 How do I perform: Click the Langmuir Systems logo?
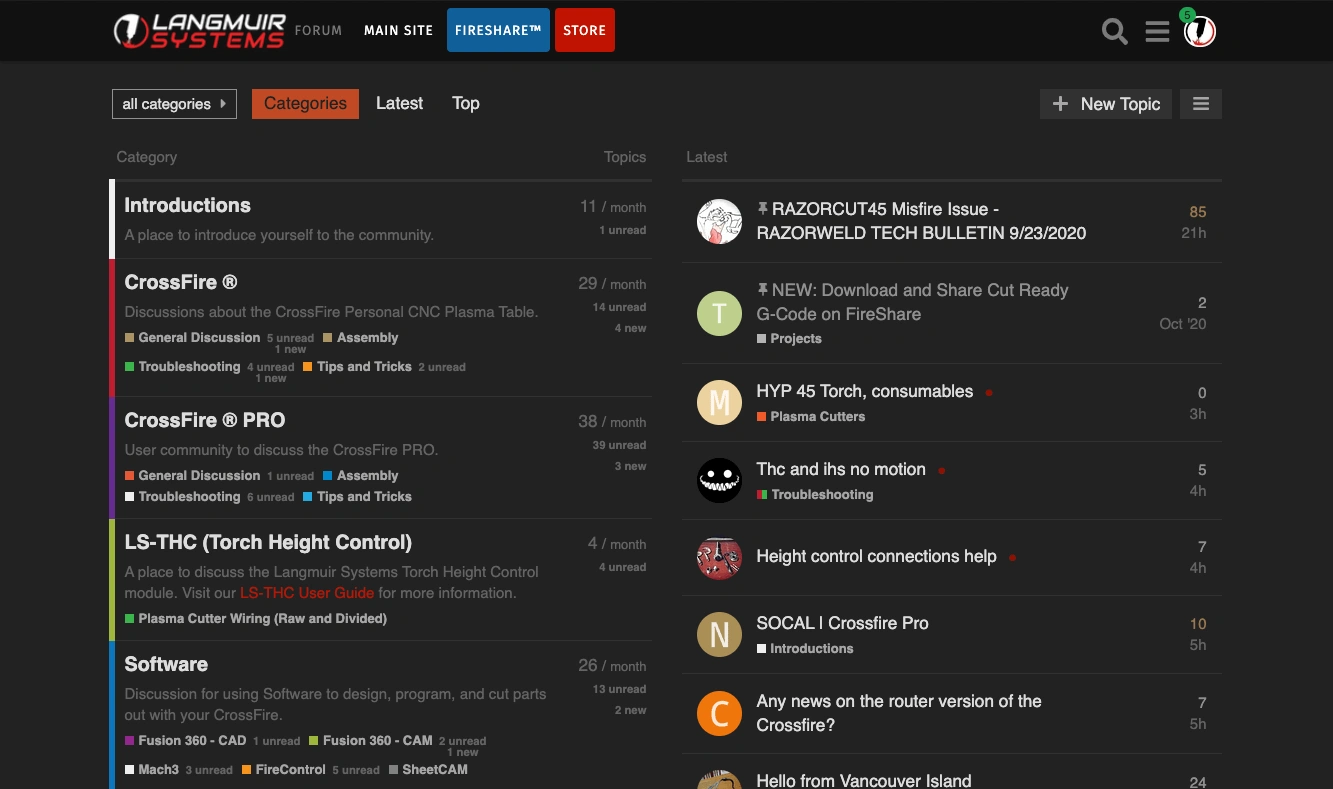[x=200, y=31]
